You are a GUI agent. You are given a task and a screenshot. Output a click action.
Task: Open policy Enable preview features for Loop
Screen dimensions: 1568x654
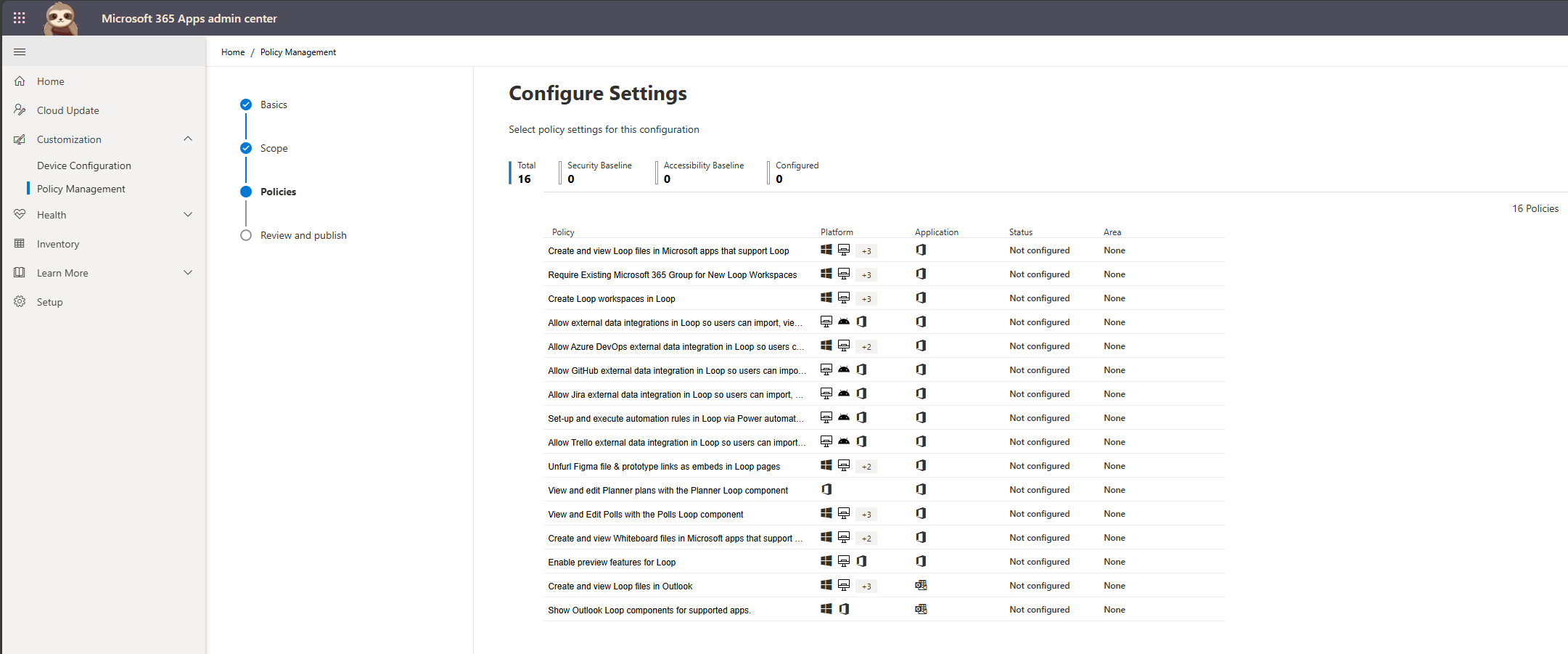click(x=612, y=563)
